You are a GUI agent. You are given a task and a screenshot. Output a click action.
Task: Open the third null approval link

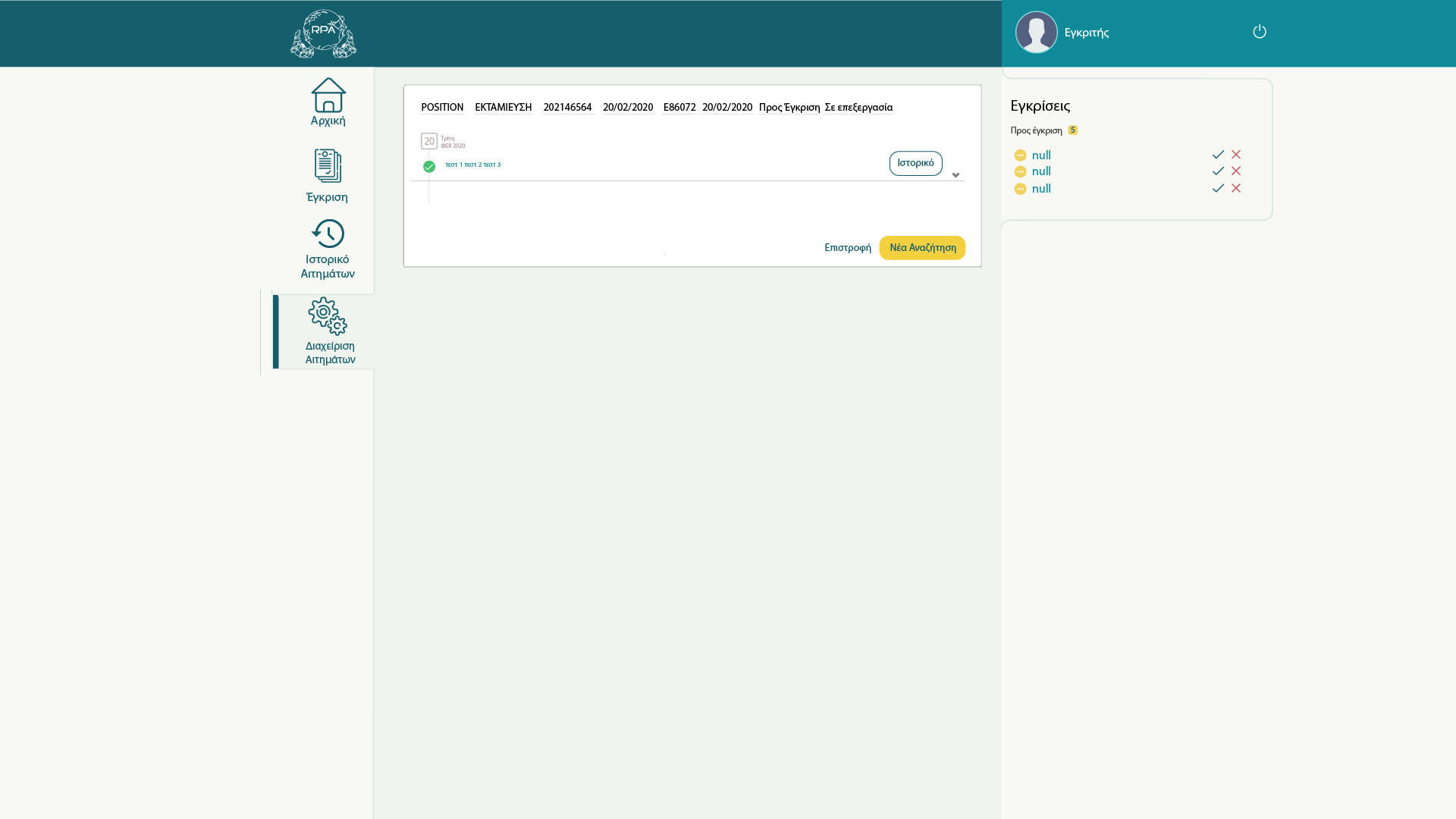(1041, 189)
